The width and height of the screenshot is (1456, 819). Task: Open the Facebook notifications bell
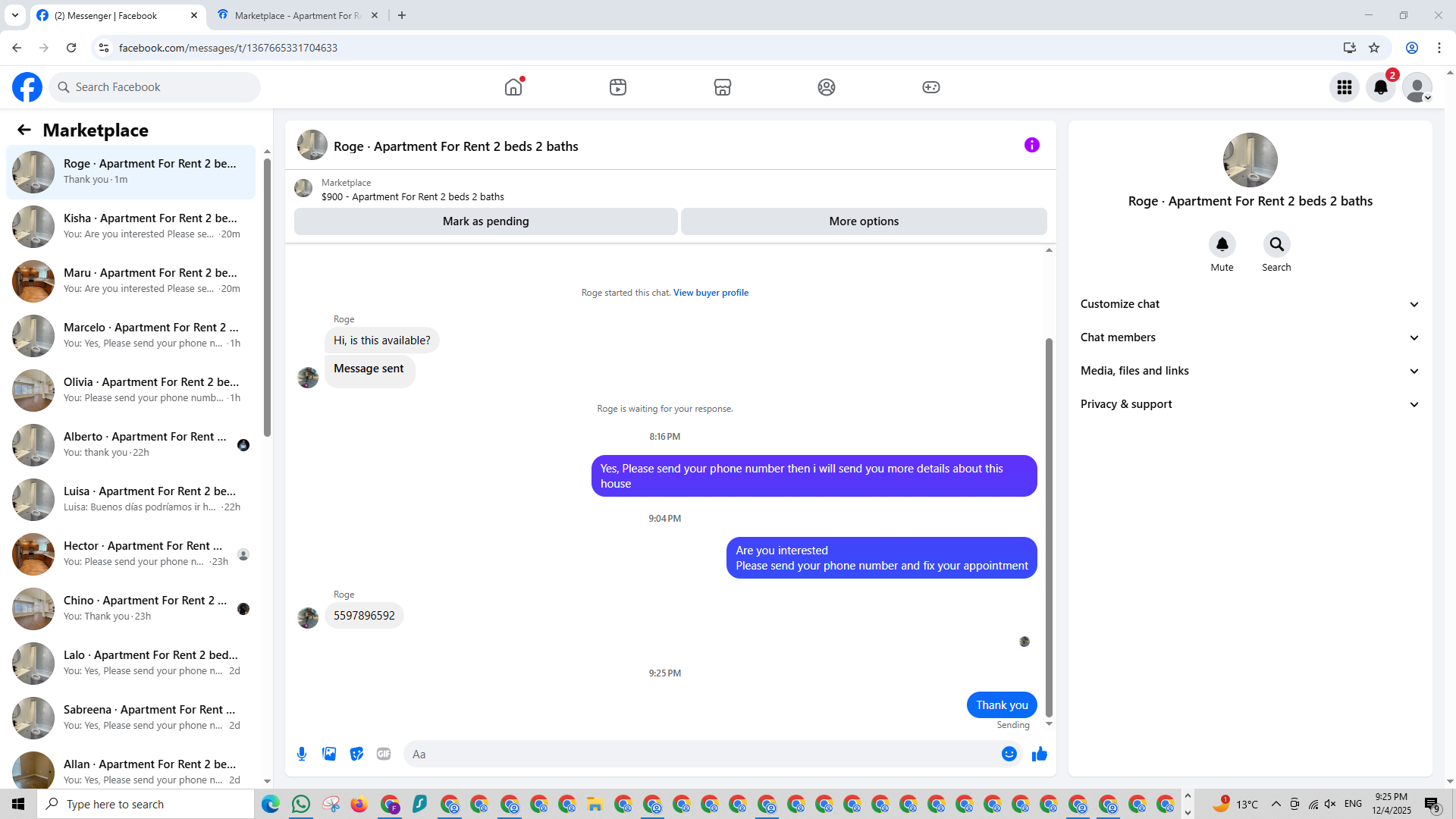pos(1381,87)
